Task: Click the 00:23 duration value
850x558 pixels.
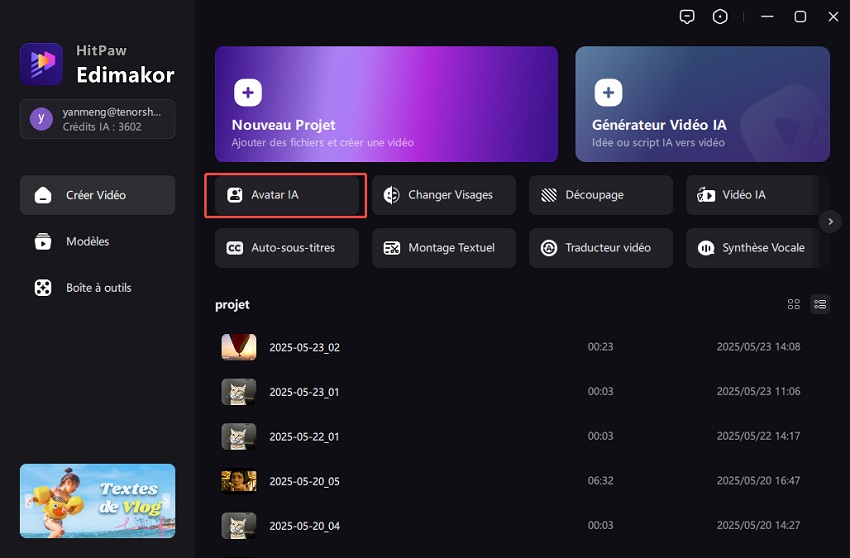Action: (600, 347)
